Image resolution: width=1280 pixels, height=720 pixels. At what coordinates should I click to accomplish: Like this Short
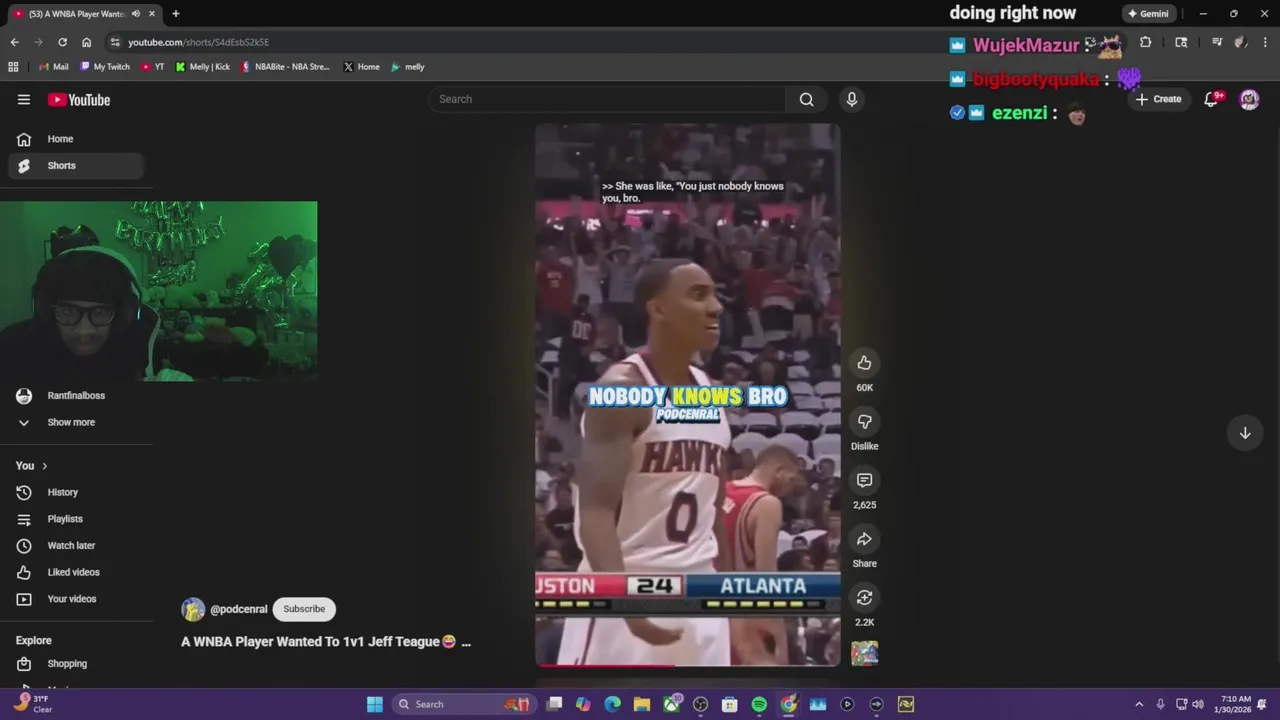tap(864, 363)
